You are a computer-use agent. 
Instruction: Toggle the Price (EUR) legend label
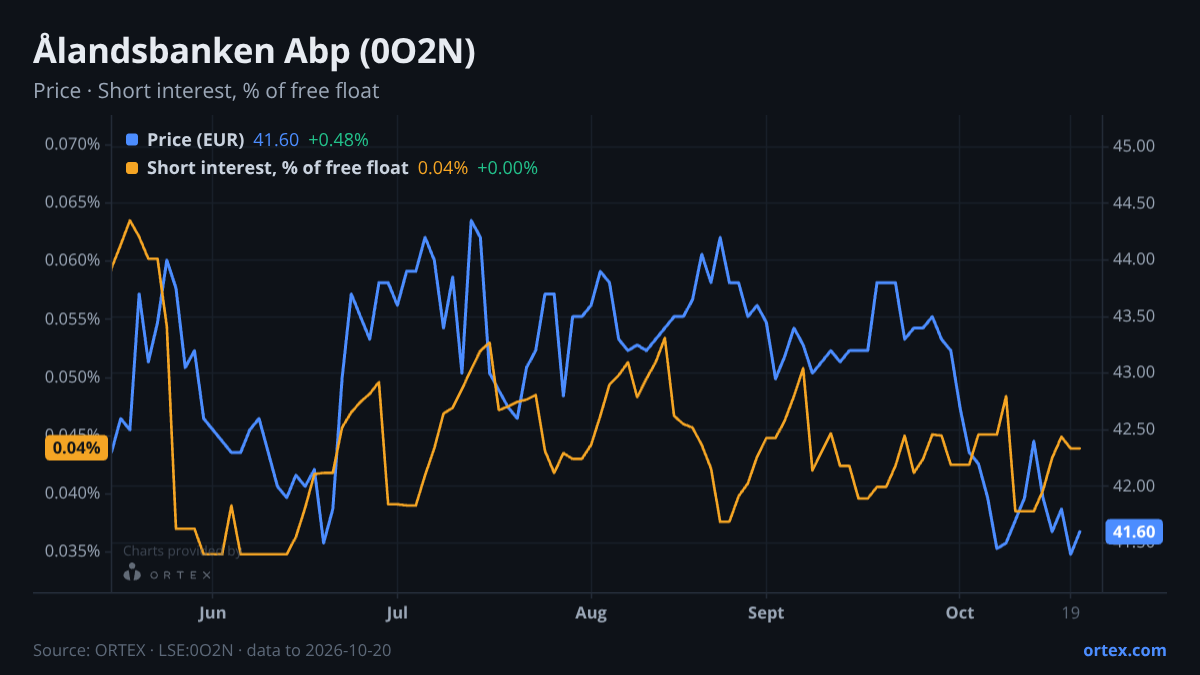(195, 140)
